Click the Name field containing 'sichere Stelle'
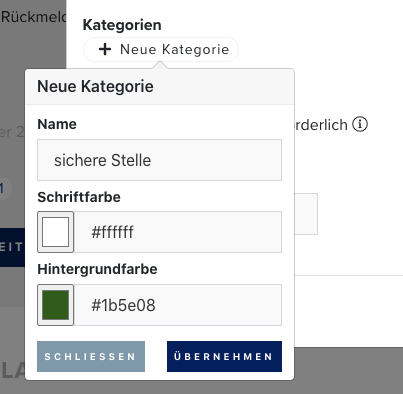 (x=159, y=160)
